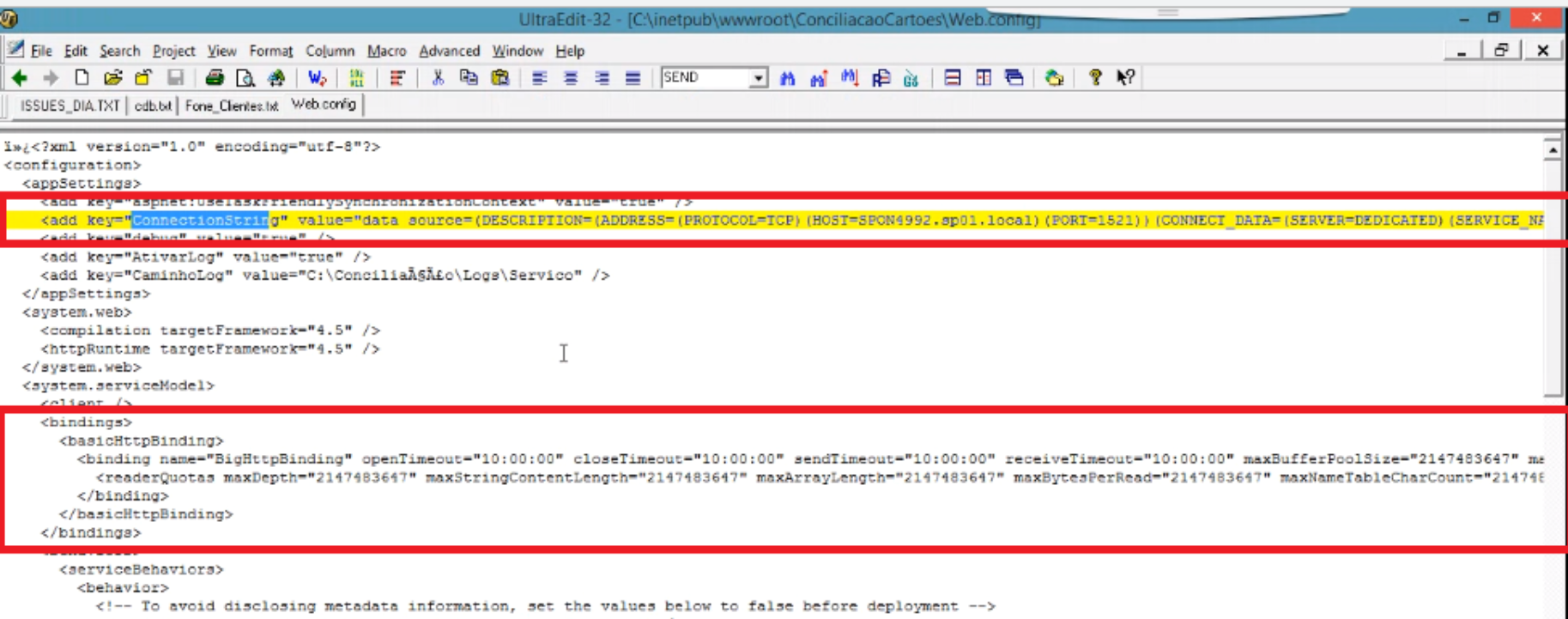Open Print Preview from the toolbar
Screen dimensions: 1568x619
245,78
